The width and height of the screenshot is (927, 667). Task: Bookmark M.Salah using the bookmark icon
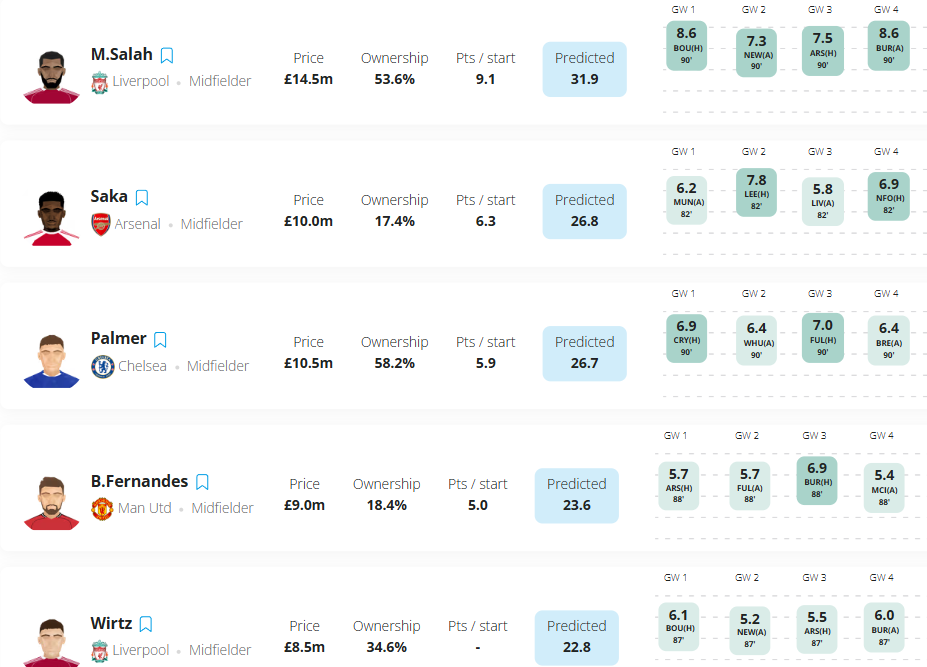167,56
